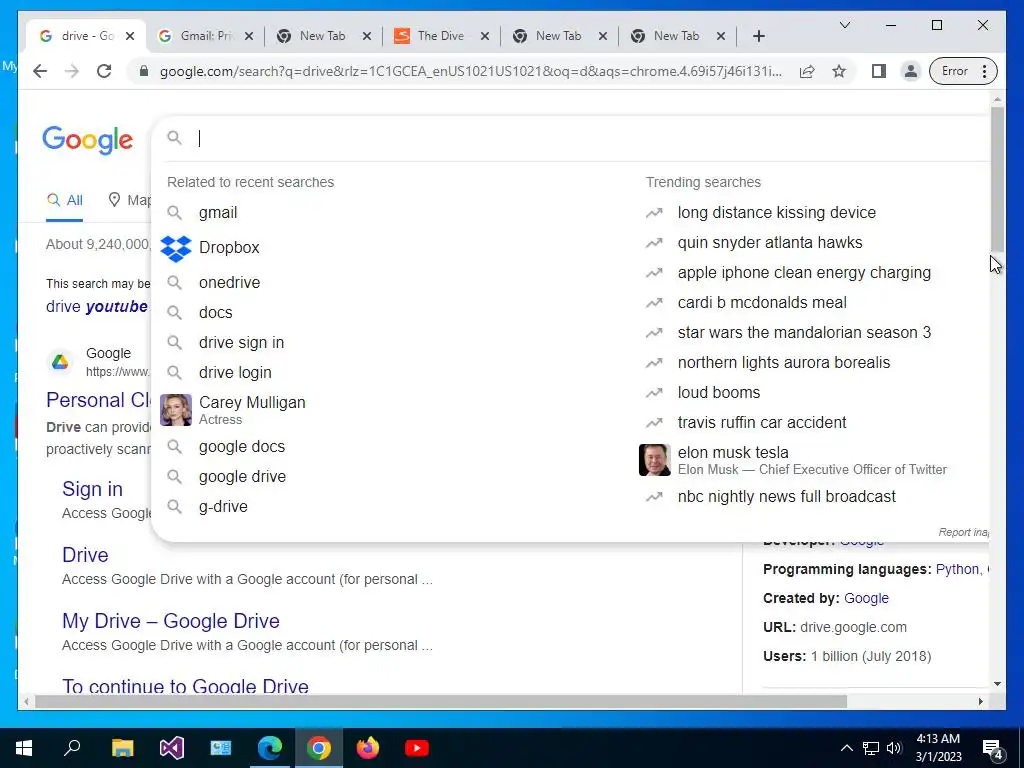Screen dimensions: 1024x768
Task: Select trending 'quin snyder atlanta hawks'
Action: tap(770, 242)
